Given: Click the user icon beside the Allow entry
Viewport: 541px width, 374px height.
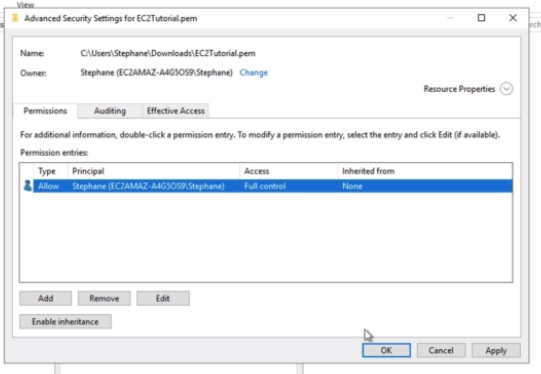Looking at the screenshot, I should click(x=28, y=186).
